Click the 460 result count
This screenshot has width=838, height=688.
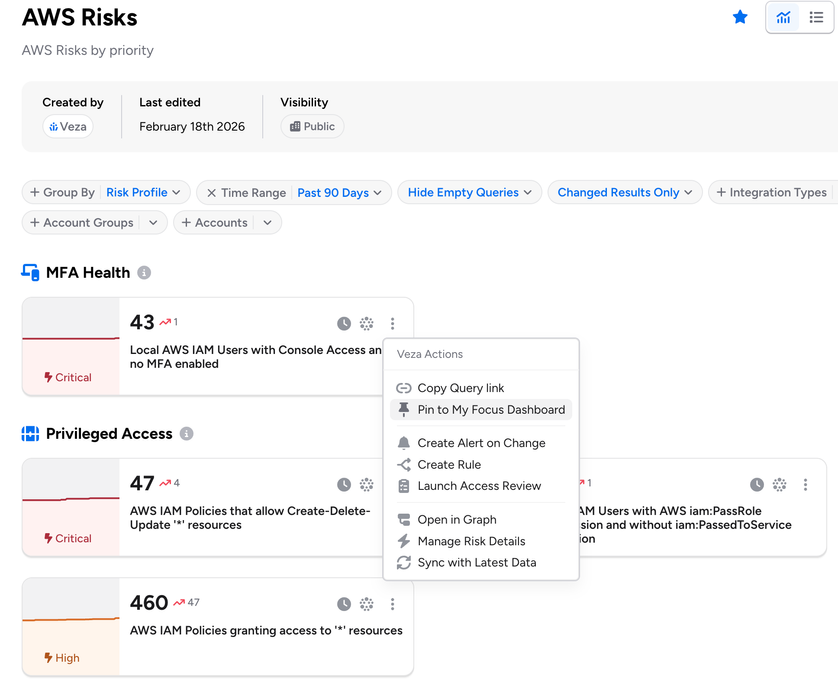tap(149, 603)
